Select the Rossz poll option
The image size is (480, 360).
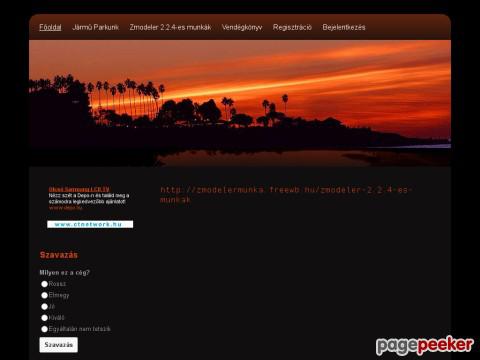point(44,284)
